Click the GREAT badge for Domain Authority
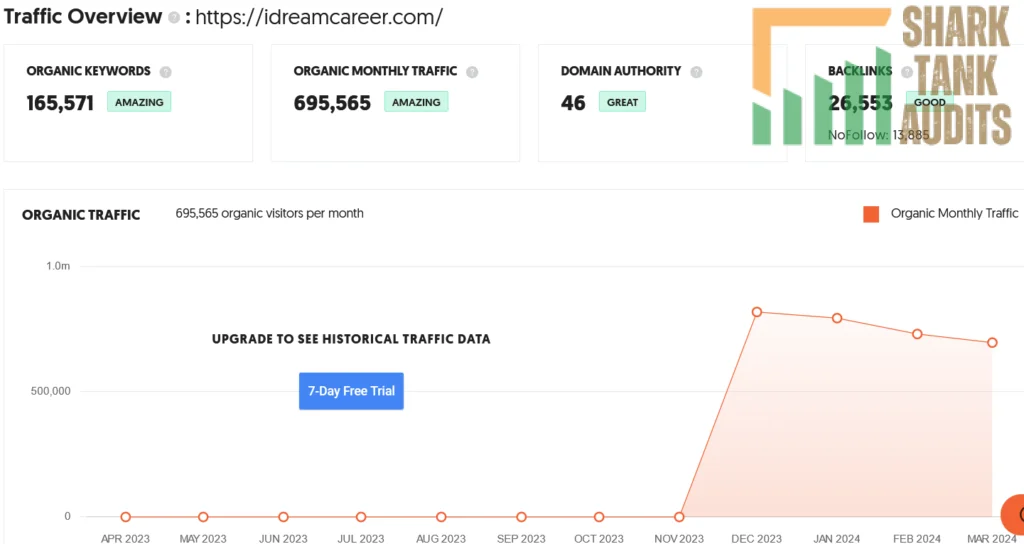The width and height of the screenshot is (1024, 544). point(622,102)
